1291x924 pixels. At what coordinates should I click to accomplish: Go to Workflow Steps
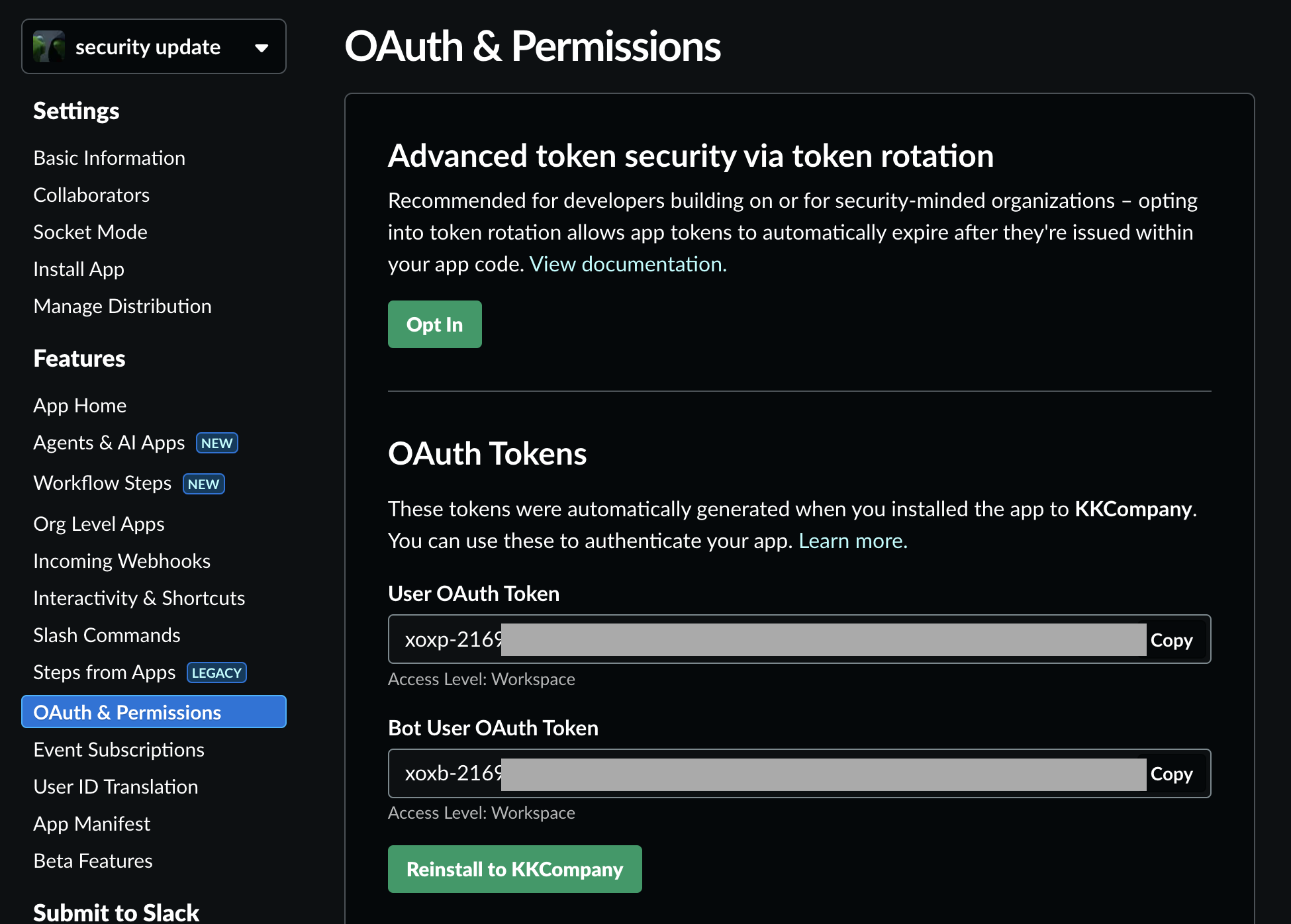103,483
